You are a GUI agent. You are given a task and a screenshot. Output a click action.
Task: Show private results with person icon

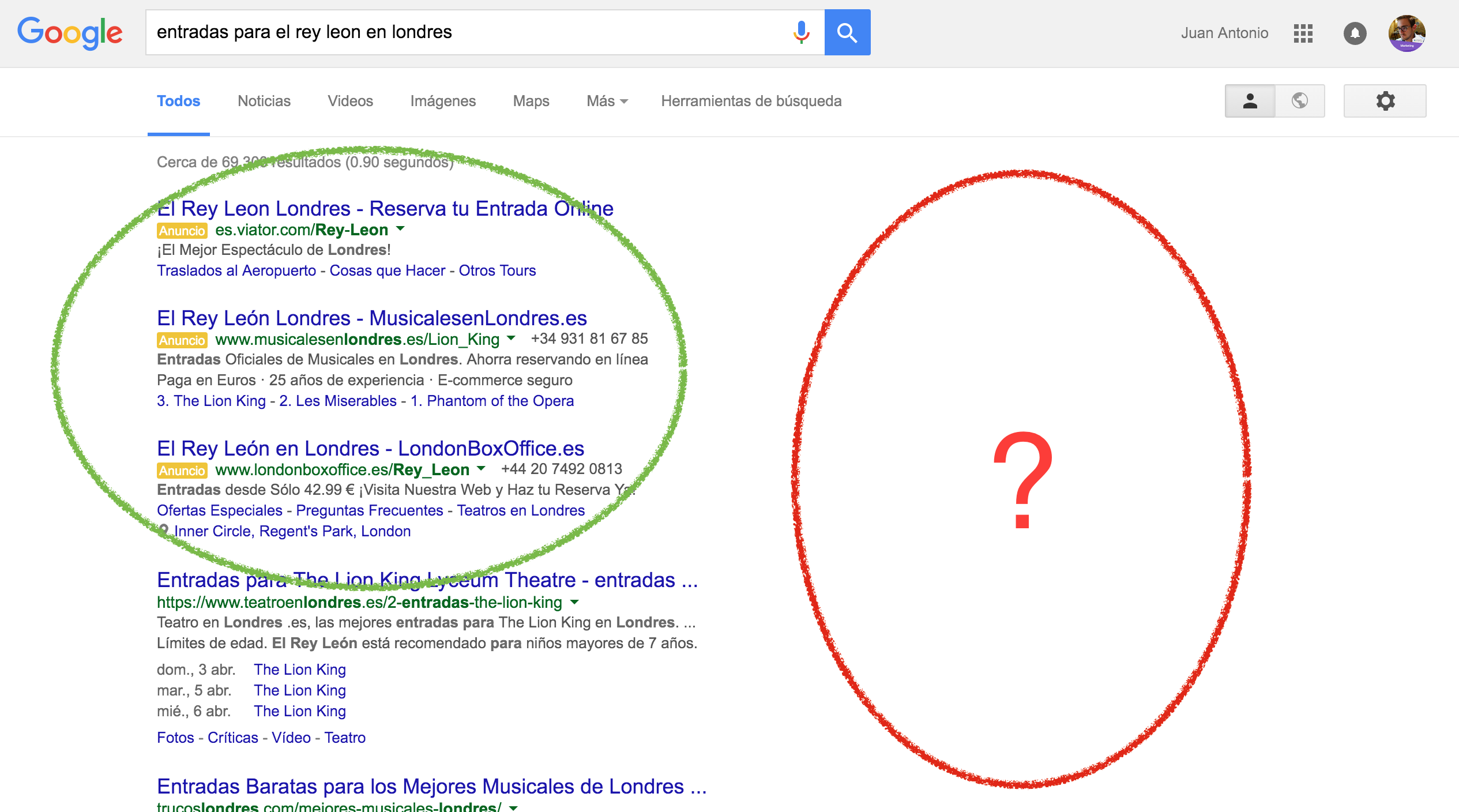(x=1250, y=101)
